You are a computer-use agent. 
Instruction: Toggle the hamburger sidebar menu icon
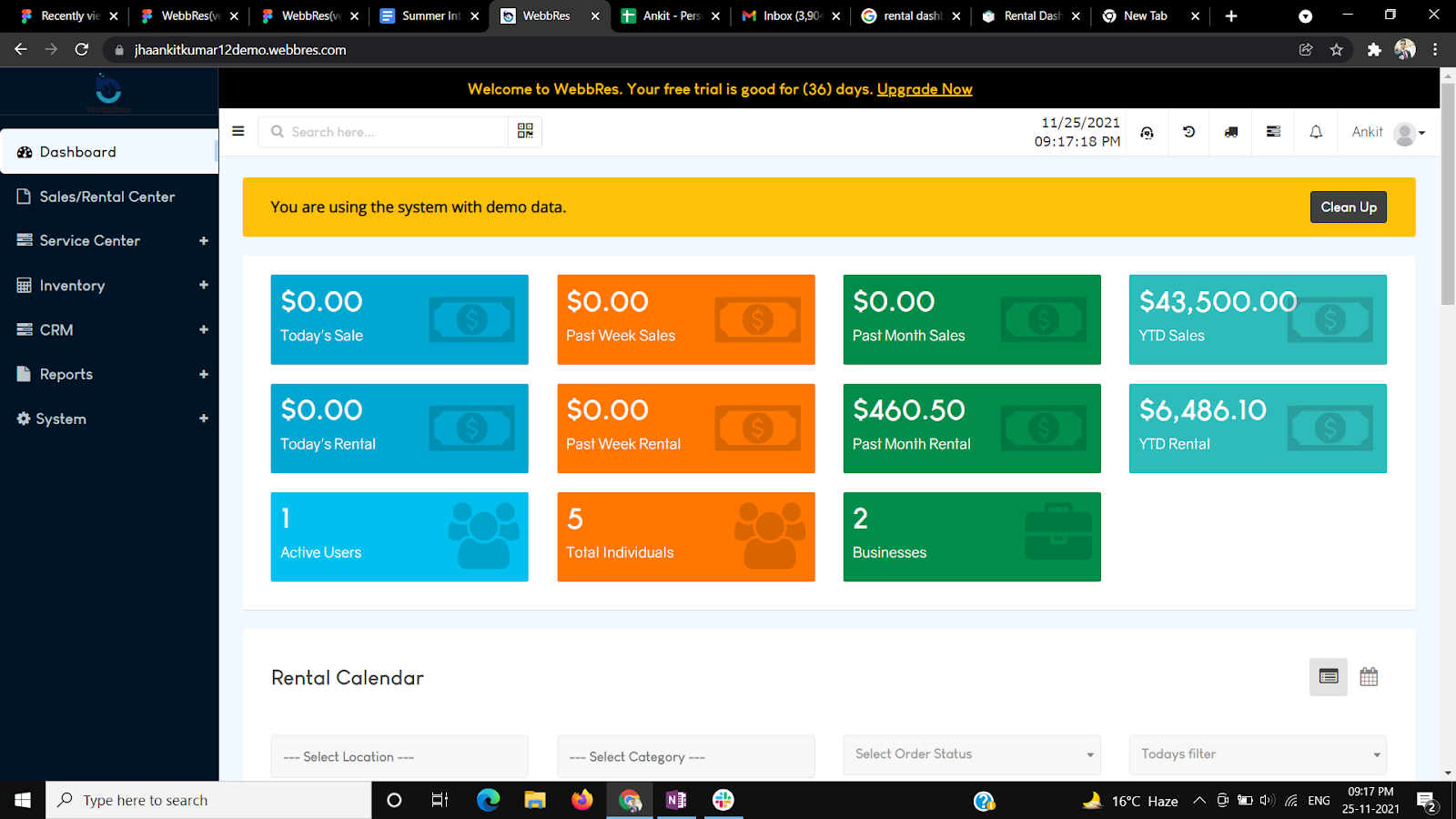pyautogui.click(x=238, y=131)
